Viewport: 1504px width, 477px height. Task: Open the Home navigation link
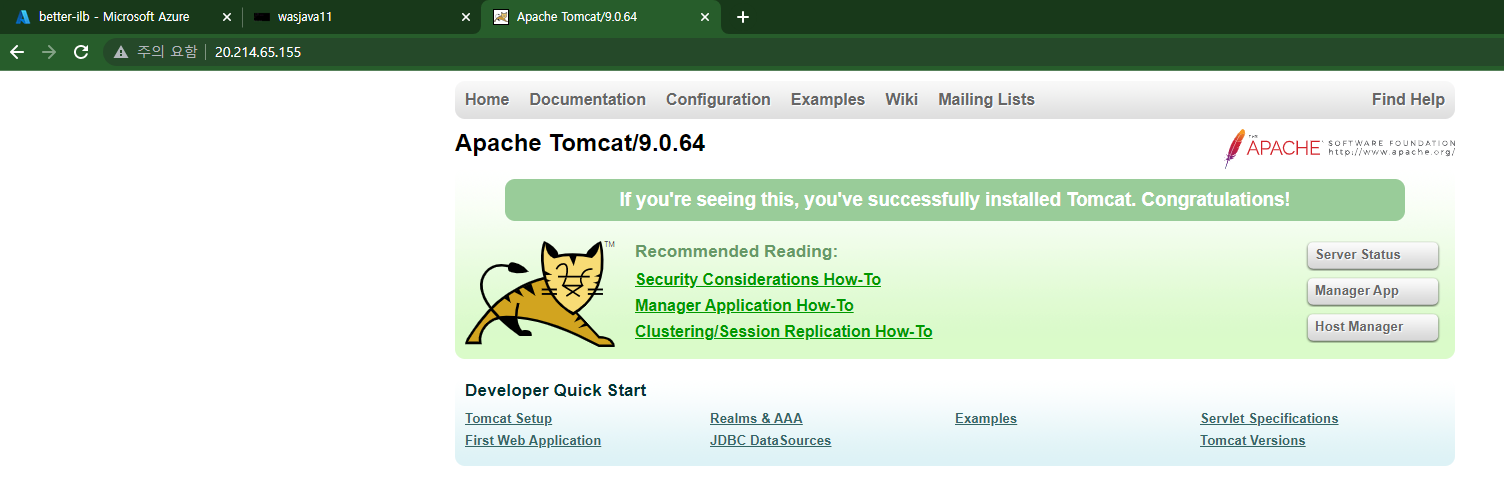[x=487, y=100]
